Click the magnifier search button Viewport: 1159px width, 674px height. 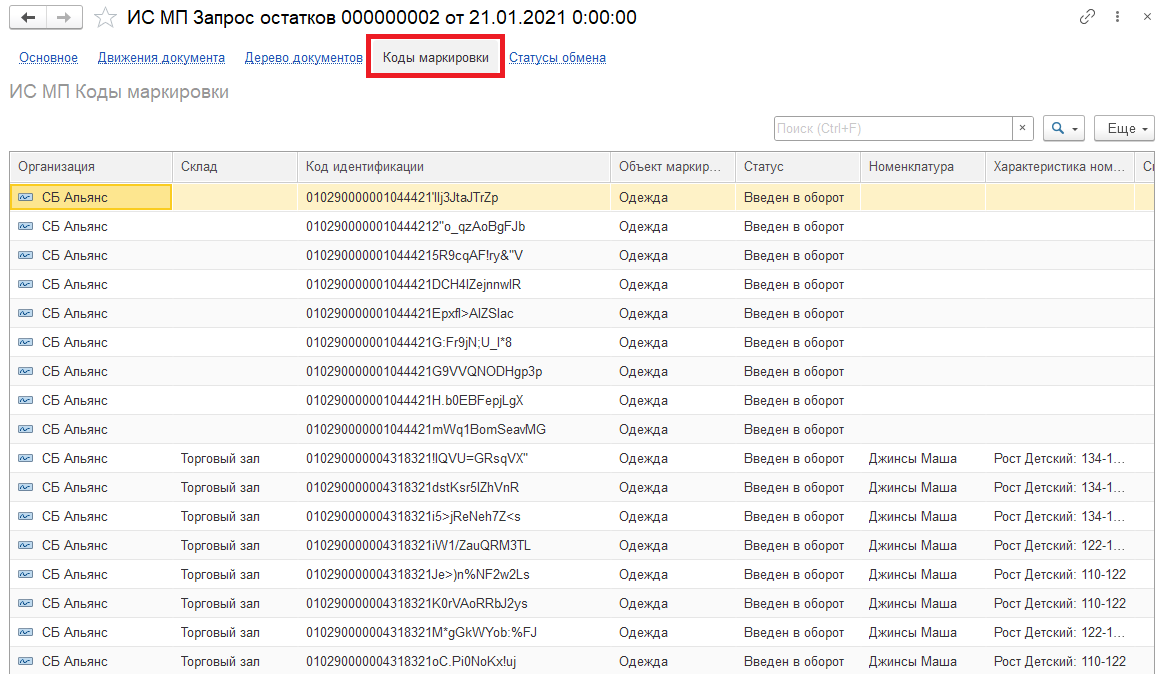coord(1063,129)
